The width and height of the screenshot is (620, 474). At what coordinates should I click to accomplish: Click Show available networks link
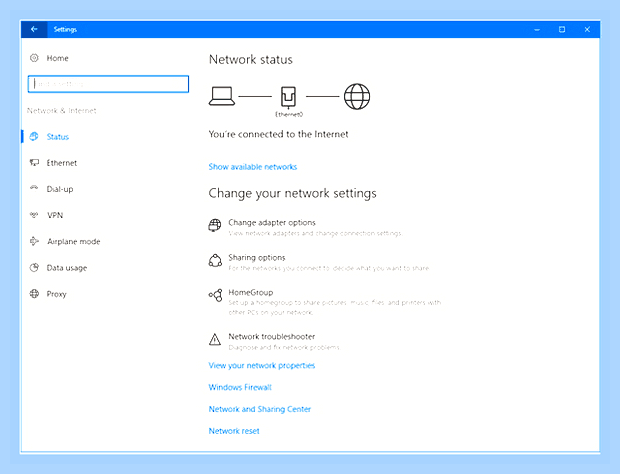click(253, 167)
